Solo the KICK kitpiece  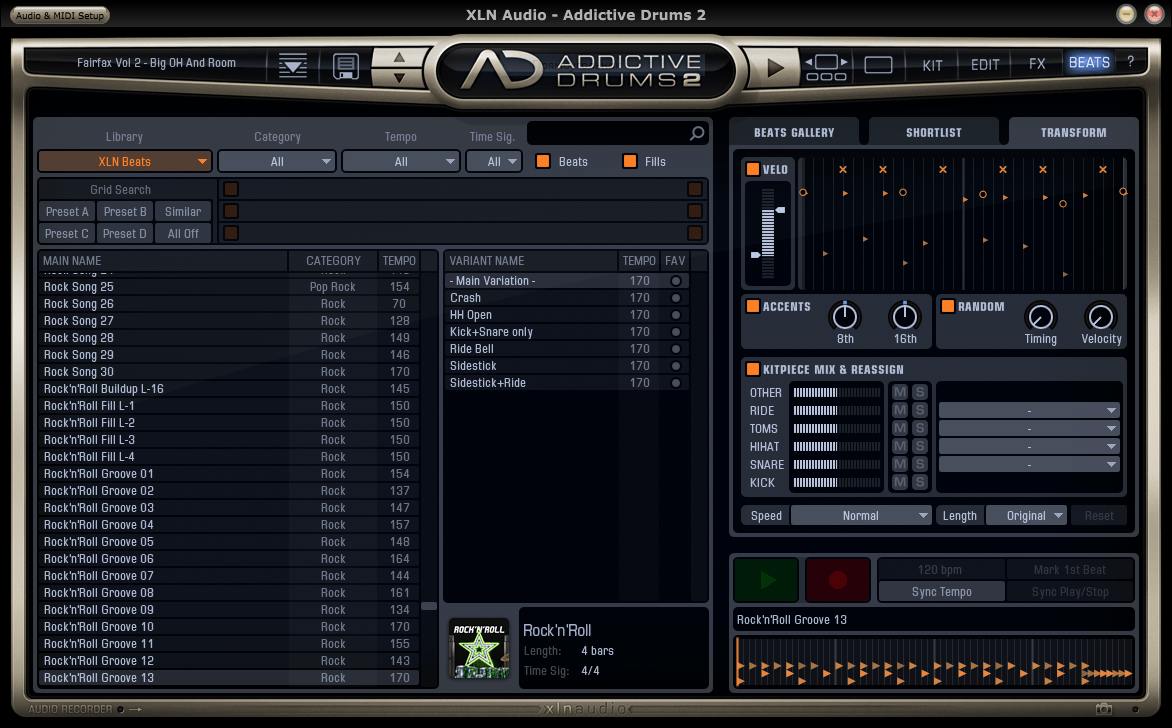(920, 482)
